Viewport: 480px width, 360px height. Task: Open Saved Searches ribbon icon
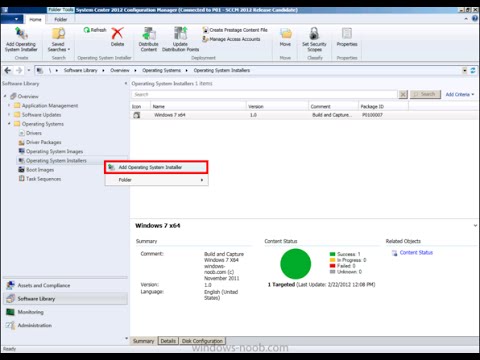coord(58,39)
